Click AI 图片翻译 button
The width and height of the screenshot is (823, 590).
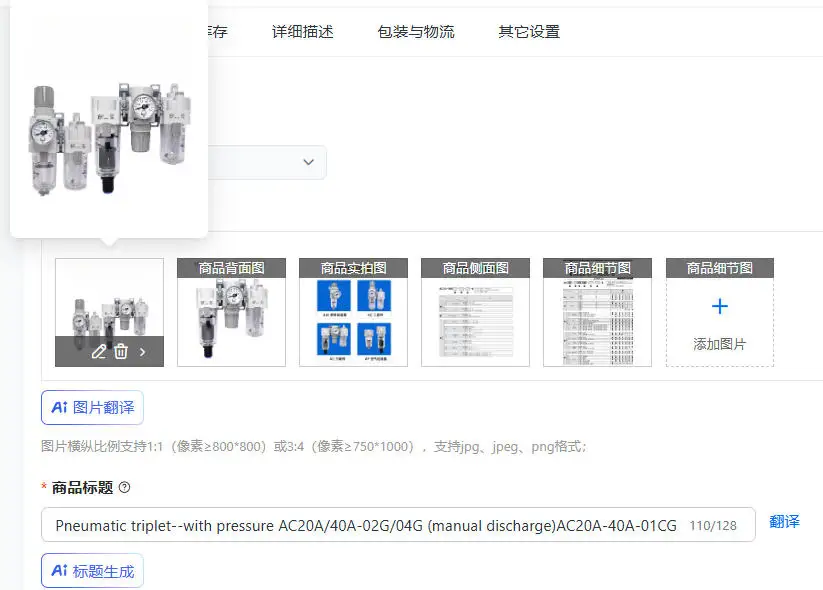point(92,407)
